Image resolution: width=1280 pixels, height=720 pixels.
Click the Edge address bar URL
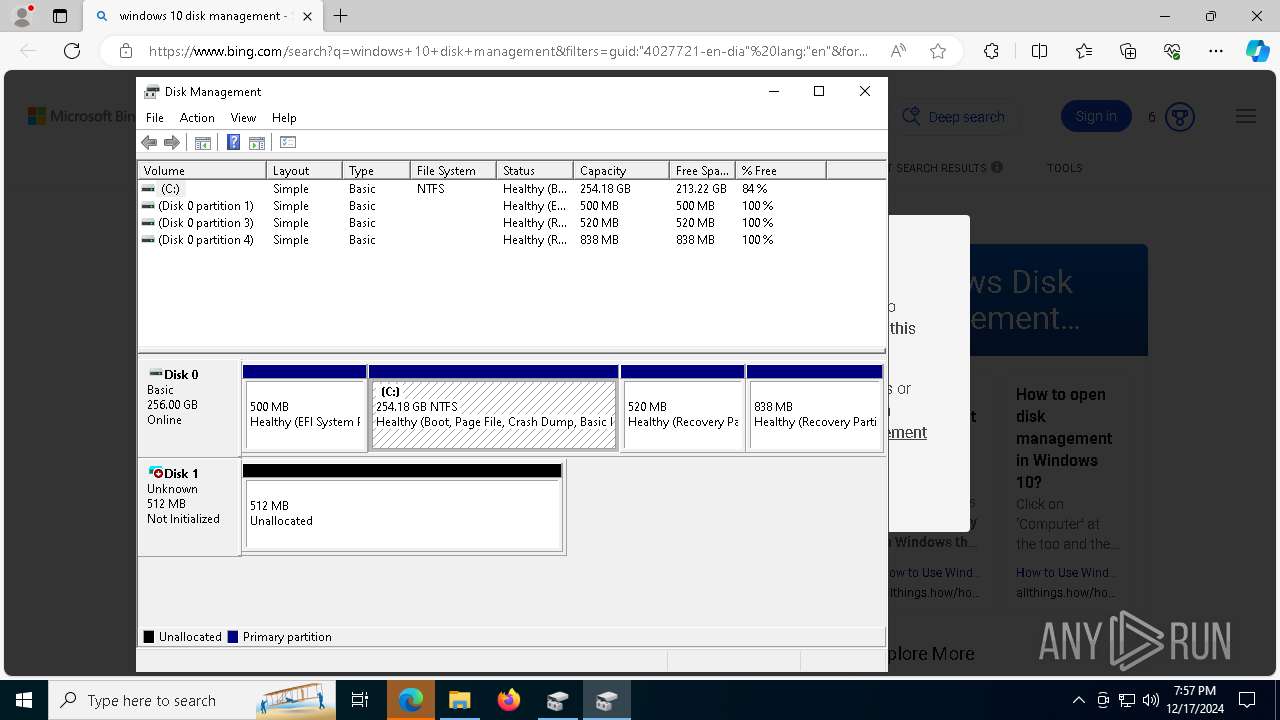tap(508, 51)
